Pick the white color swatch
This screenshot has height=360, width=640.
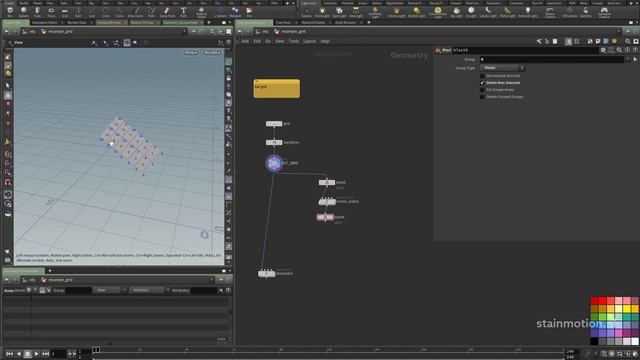[x=635, y=341]
